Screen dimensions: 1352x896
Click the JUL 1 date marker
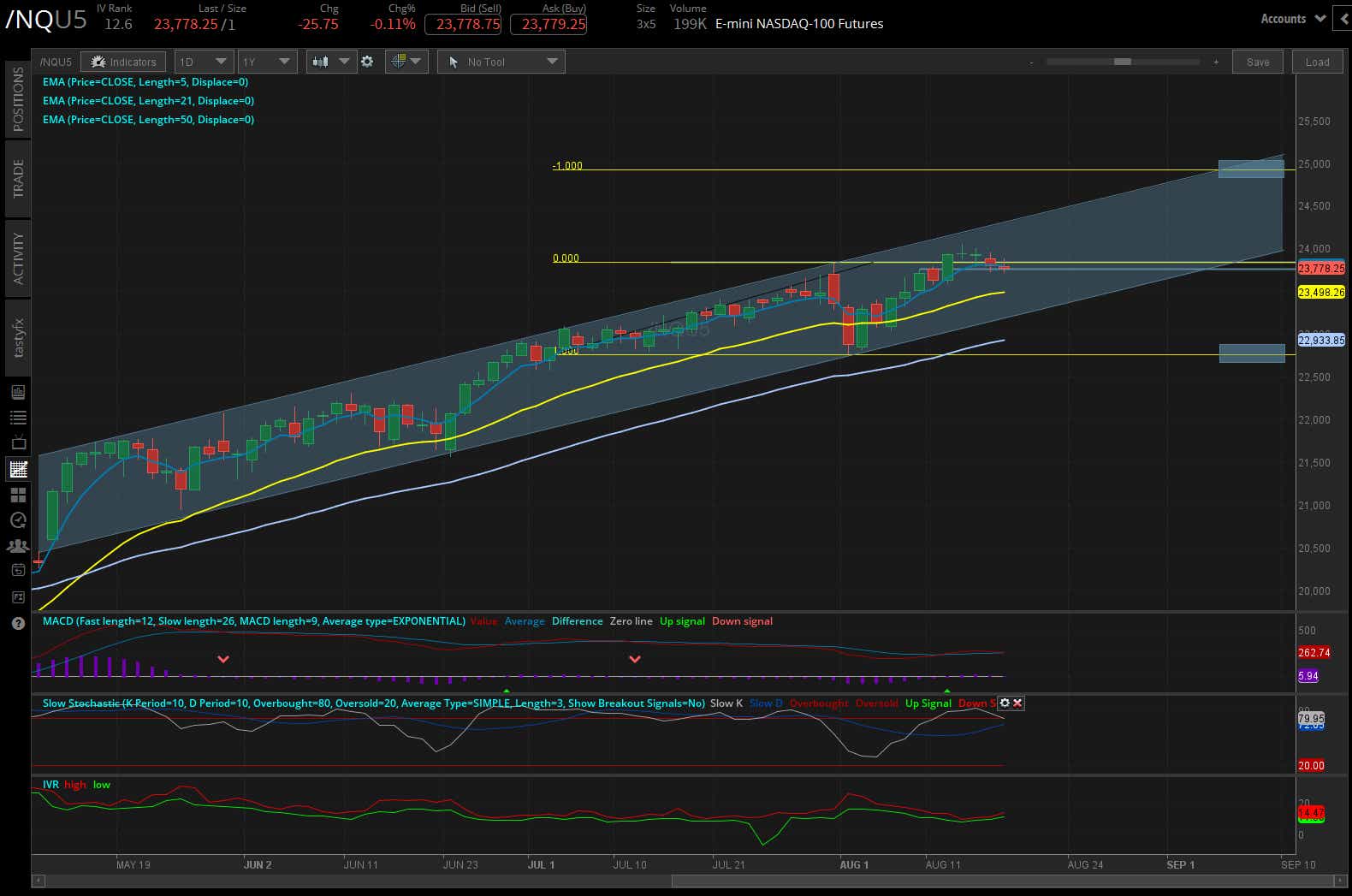541,865
